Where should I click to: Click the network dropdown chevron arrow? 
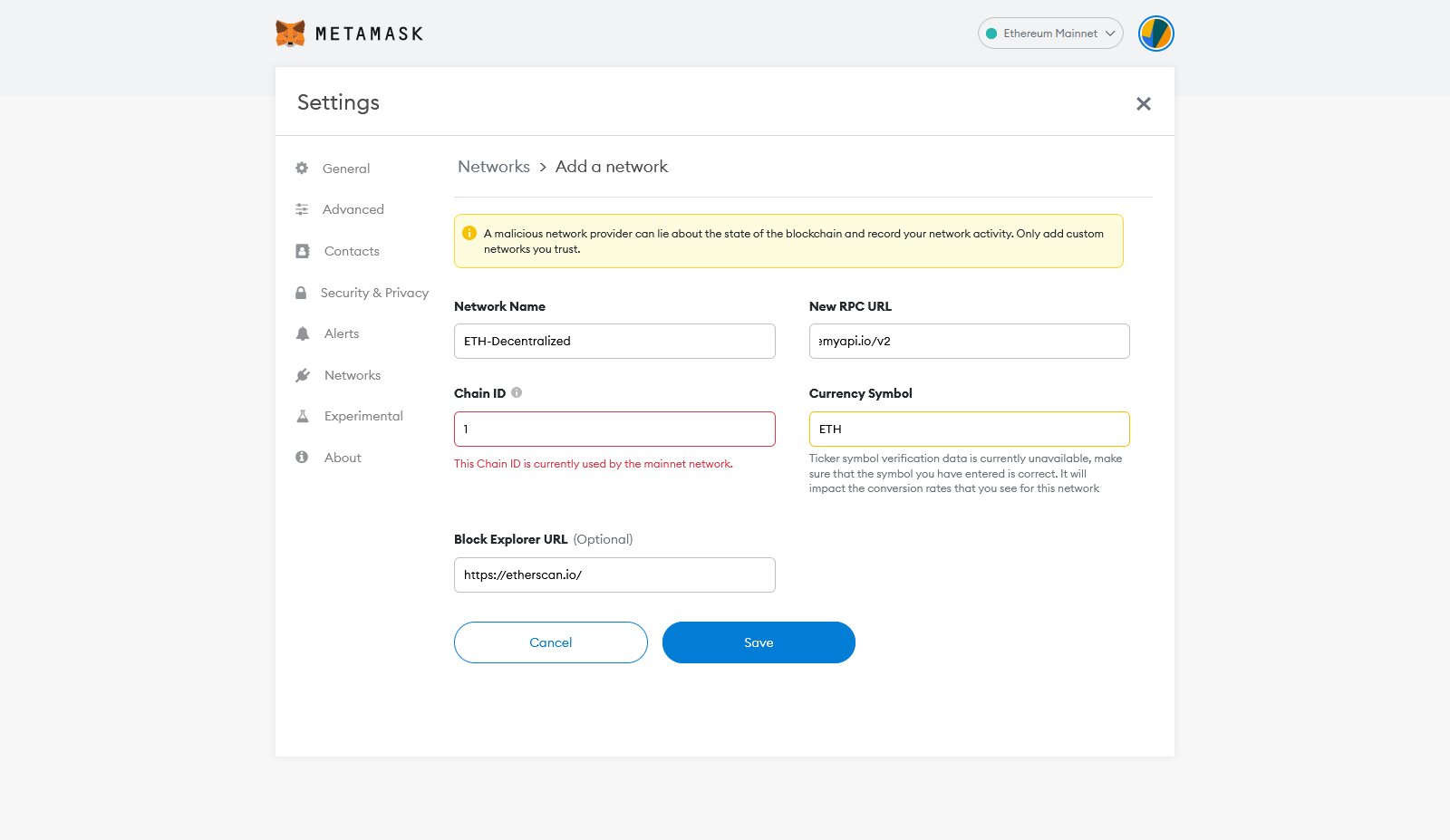(1110, 34)
